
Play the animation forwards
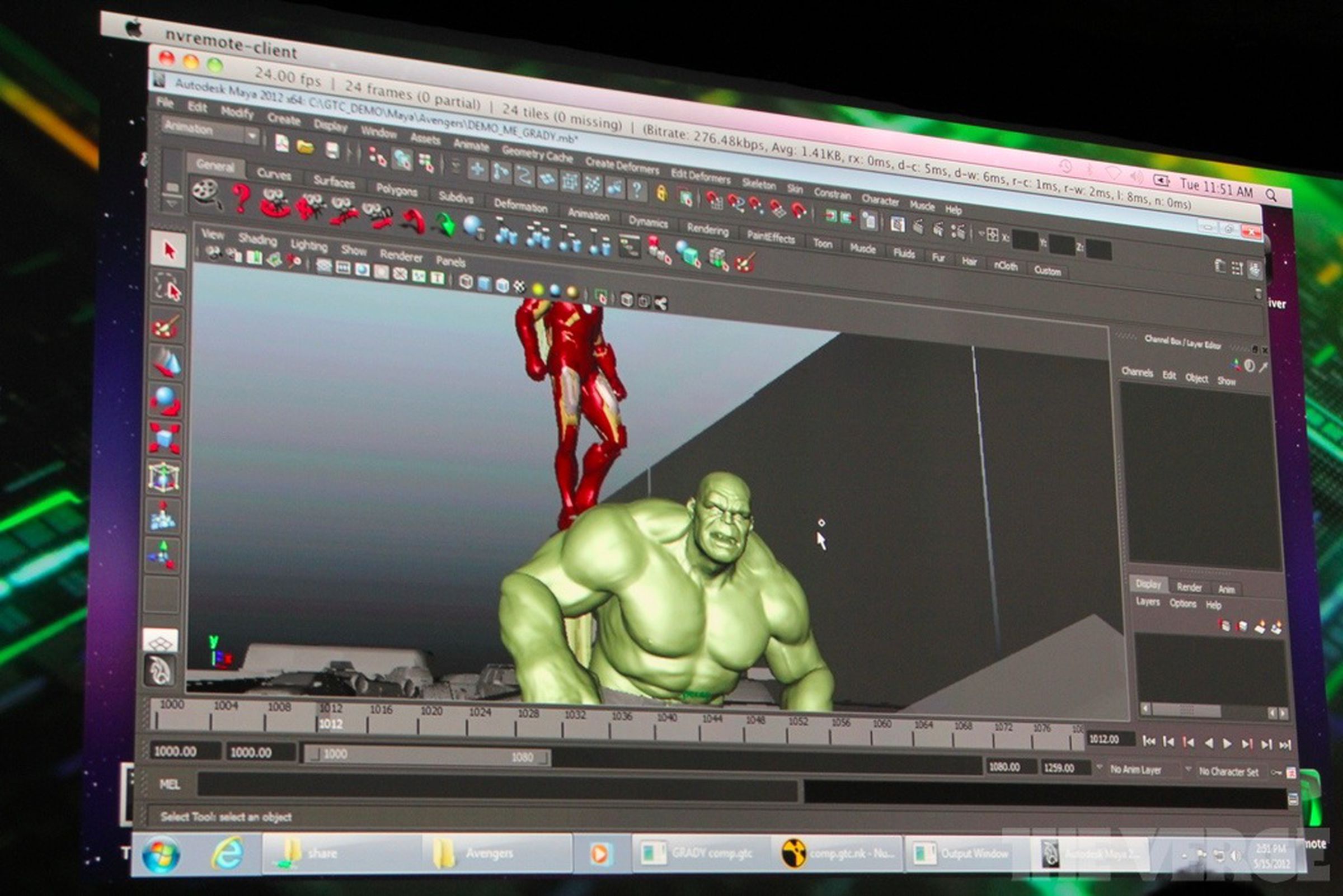pos(1227,743)
